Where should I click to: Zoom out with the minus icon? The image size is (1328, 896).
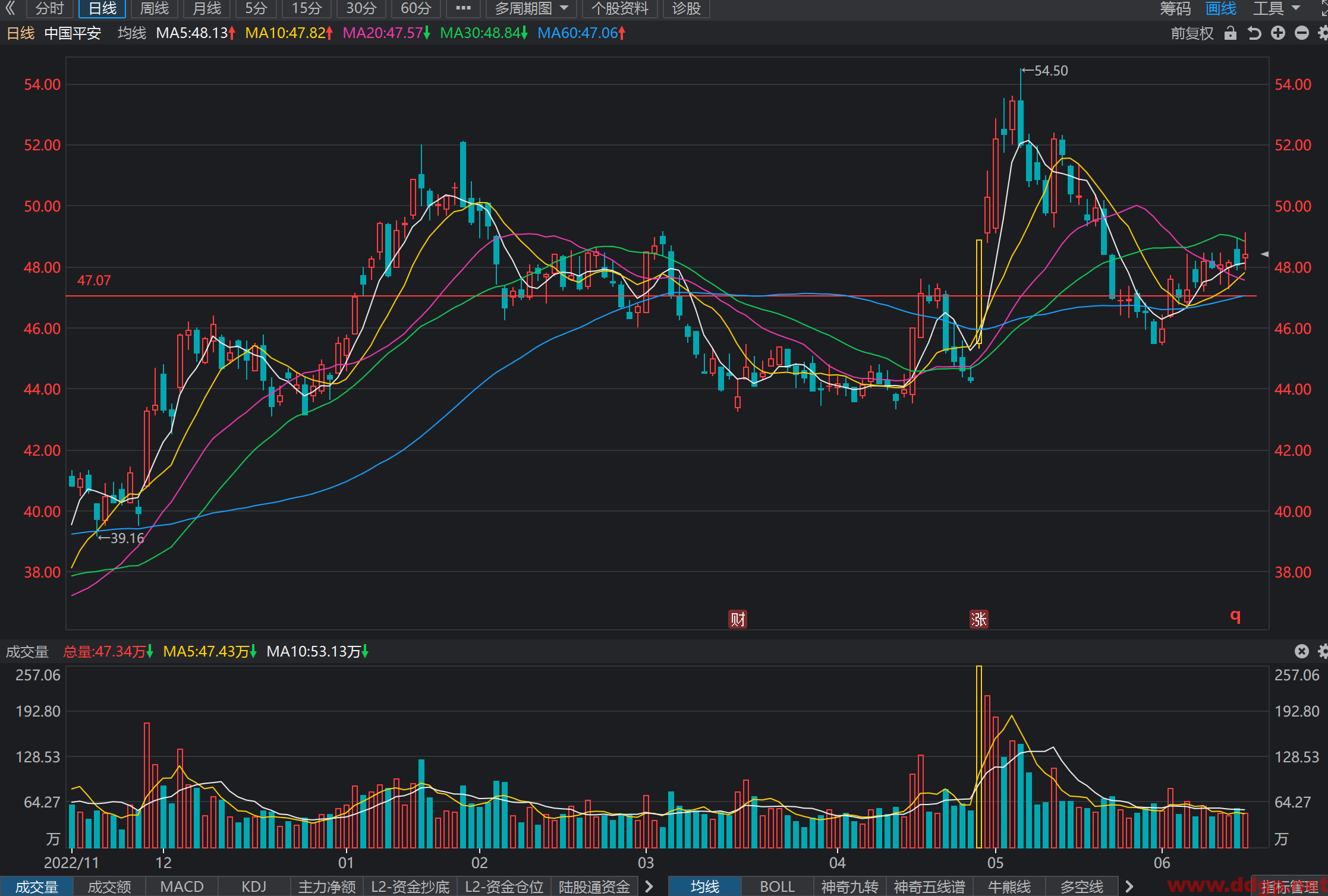pos(1302,33)
